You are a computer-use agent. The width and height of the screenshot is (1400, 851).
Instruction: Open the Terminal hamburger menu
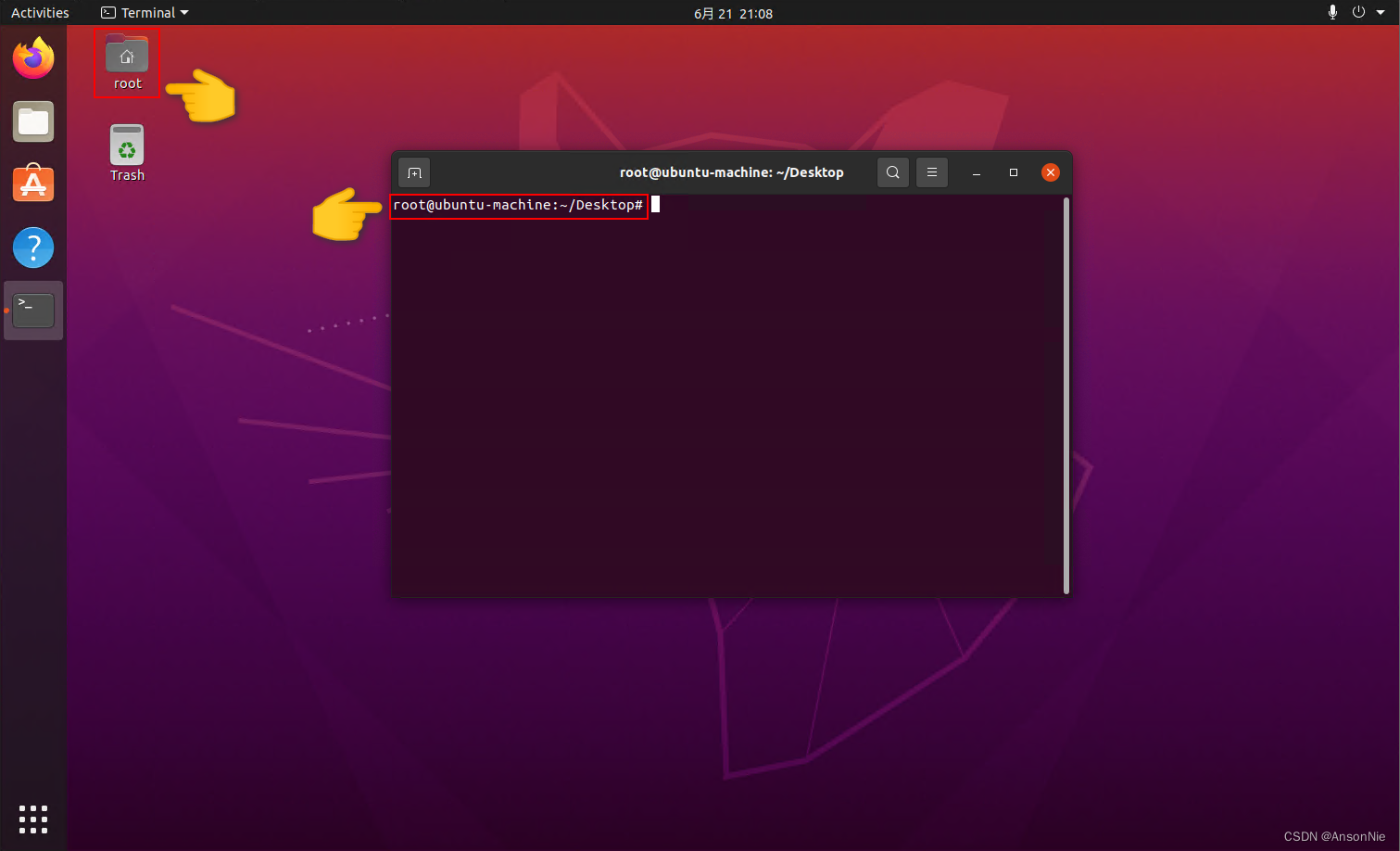[x=932, y=172]
